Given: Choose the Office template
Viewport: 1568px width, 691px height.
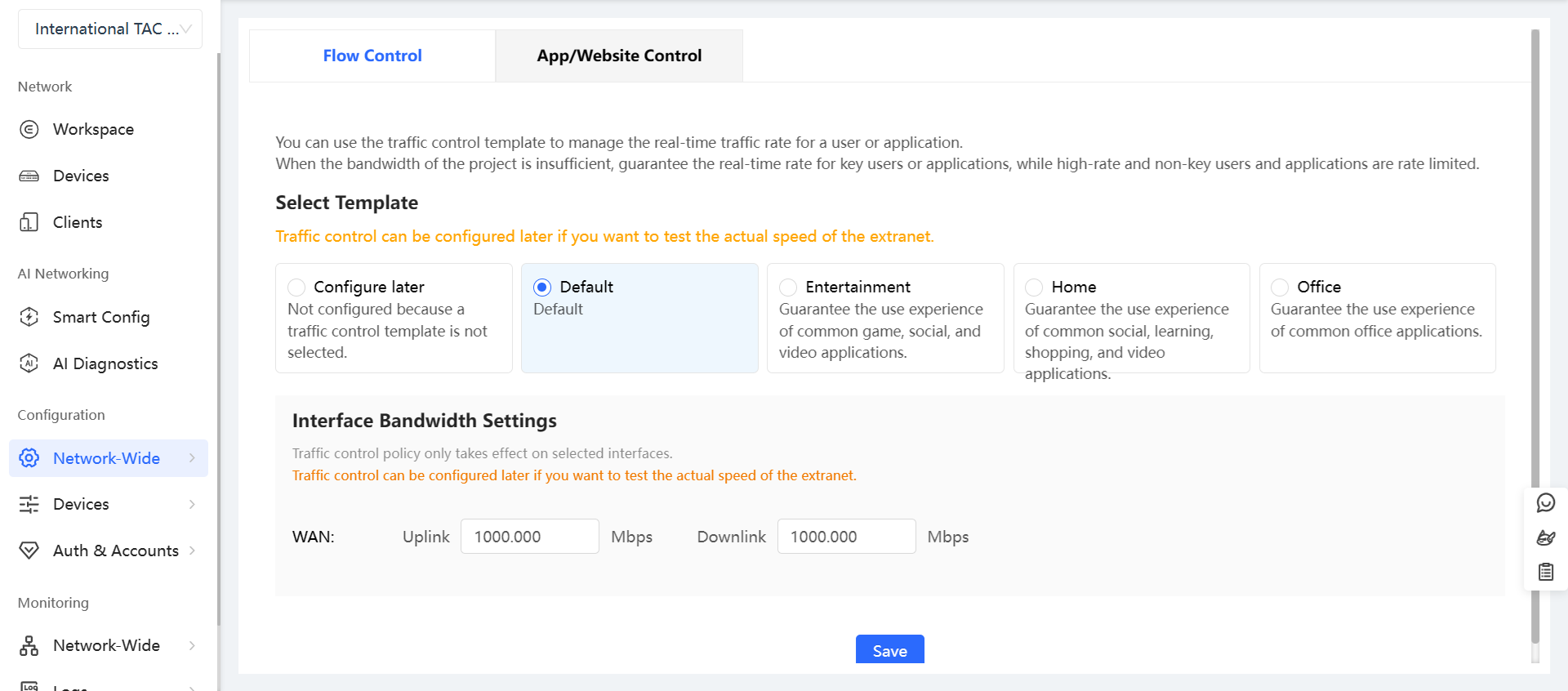Looking at the screenshot, I should tap(1280, 288).
